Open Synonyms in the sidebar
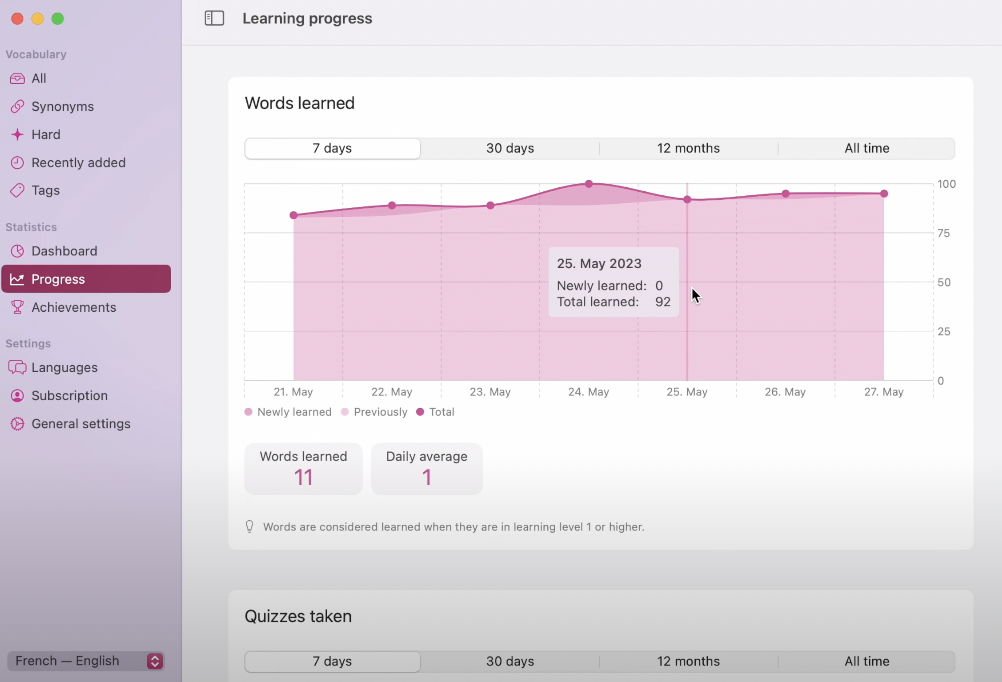 [62, 106]
